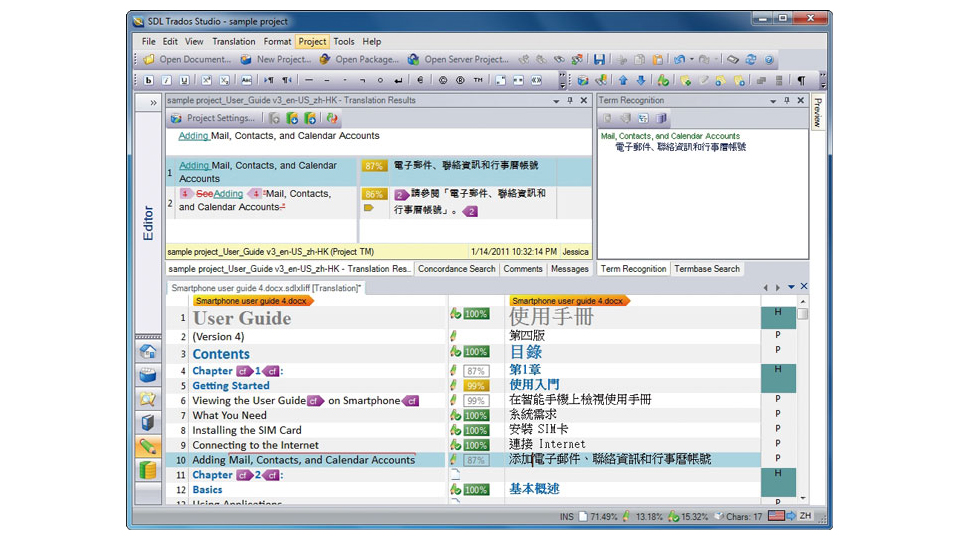This screenshot has height=540, width=960.
Task: Insert the TM trademark symbol
Action: tap(478, 80)
